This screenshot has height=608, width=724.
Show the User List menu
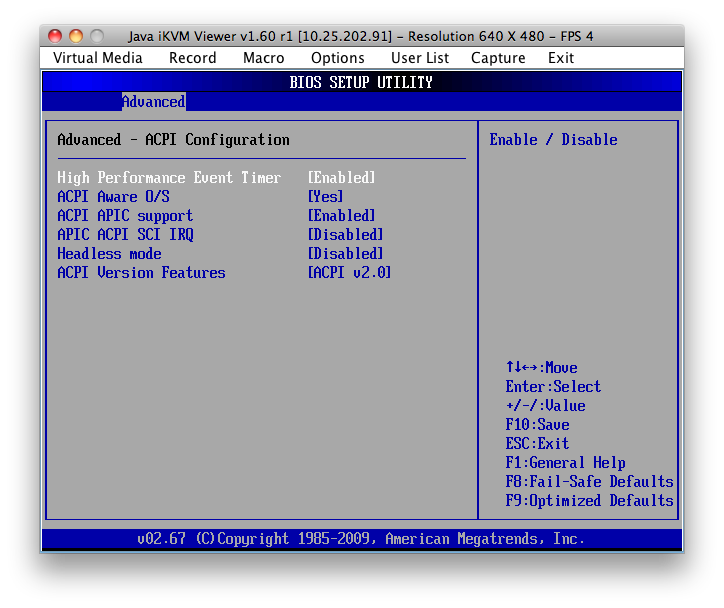[420, 58]
